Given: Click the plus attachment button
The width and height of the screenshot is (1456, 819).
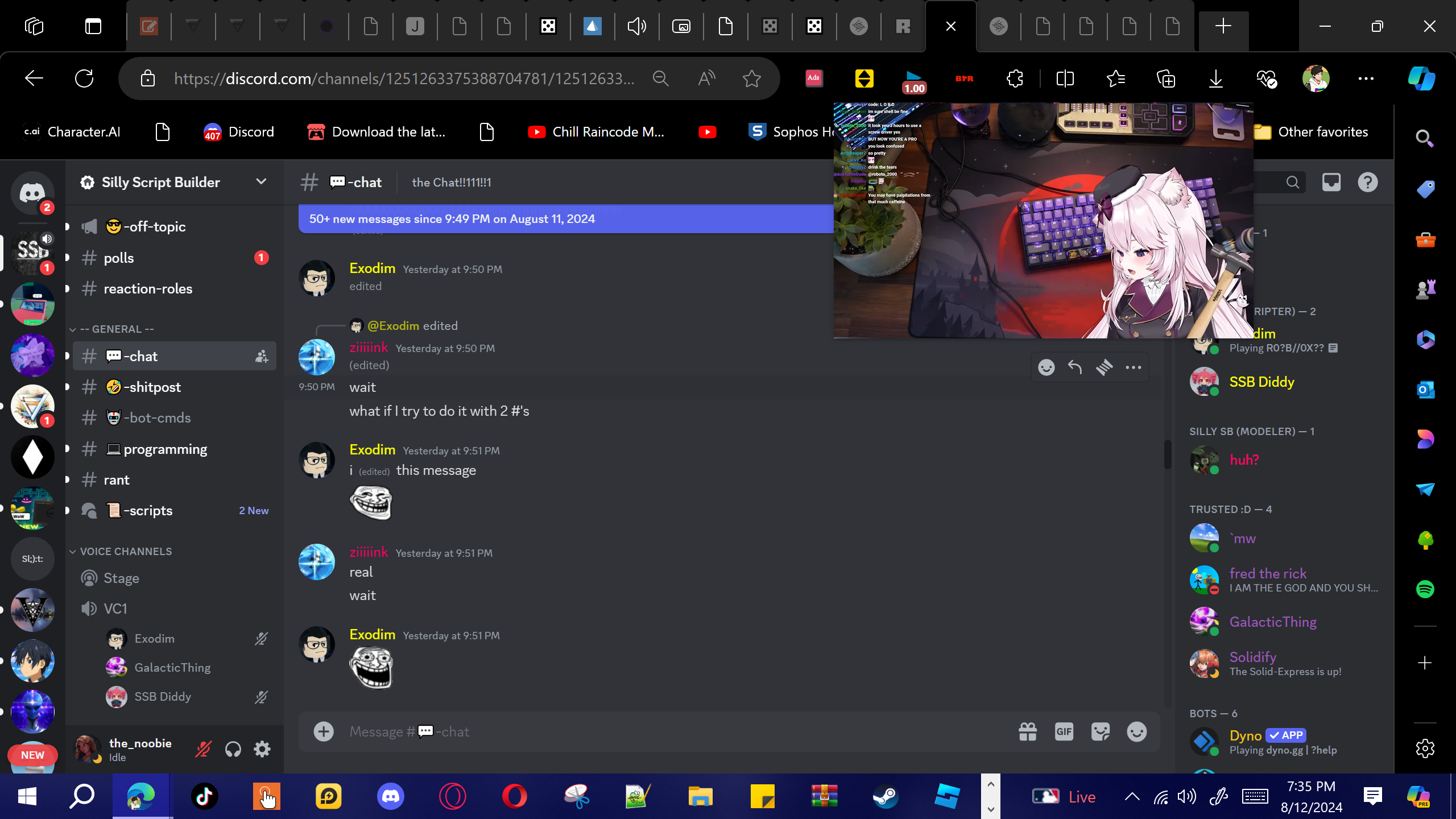Looking at the screenshot, I should pyautogui.click(x=324, y=731).
